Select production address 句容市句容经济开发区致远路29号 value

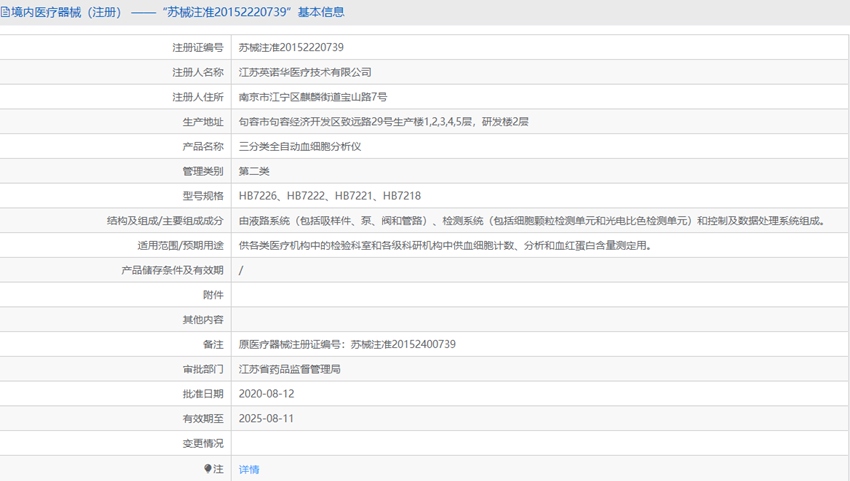384,122
